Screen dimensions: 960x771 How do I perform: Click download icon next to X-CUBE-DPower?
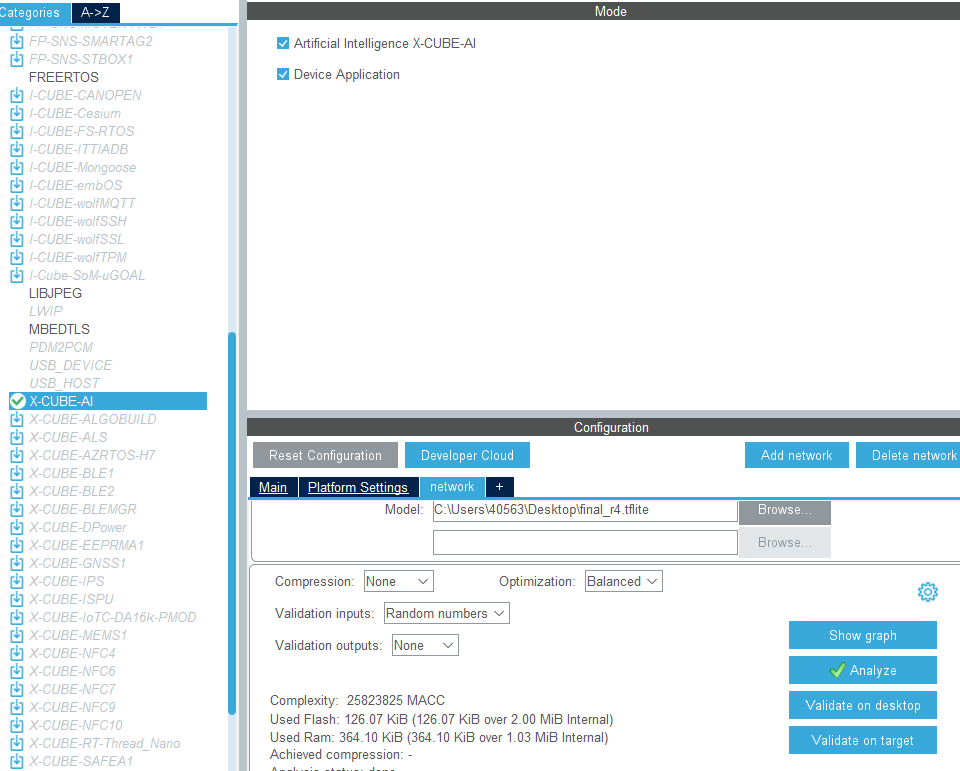tap(17, 527)
